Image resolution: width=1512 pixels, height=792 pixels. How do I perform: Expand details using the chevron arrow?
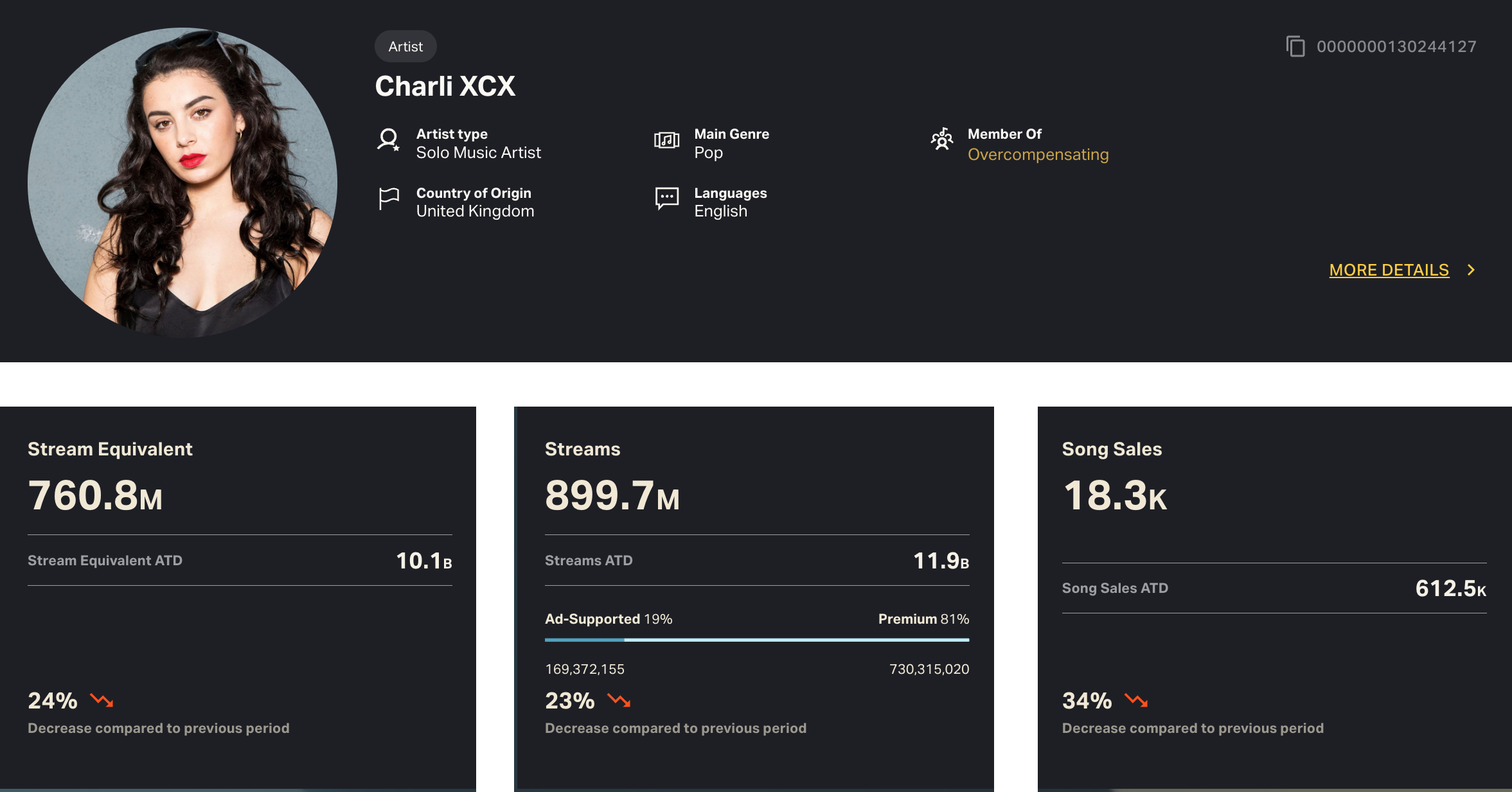[x=1471, y=270]
